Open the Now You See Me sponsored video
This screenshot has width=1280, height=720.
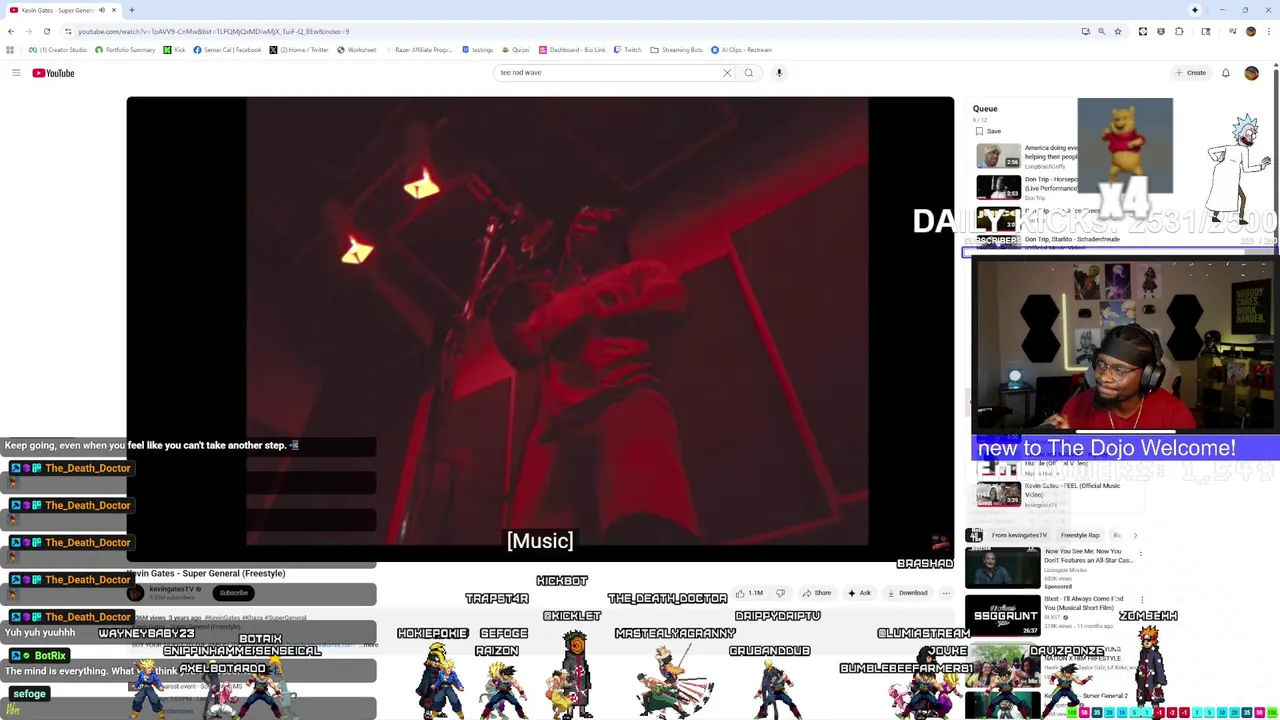click(x=1002, y=568)
